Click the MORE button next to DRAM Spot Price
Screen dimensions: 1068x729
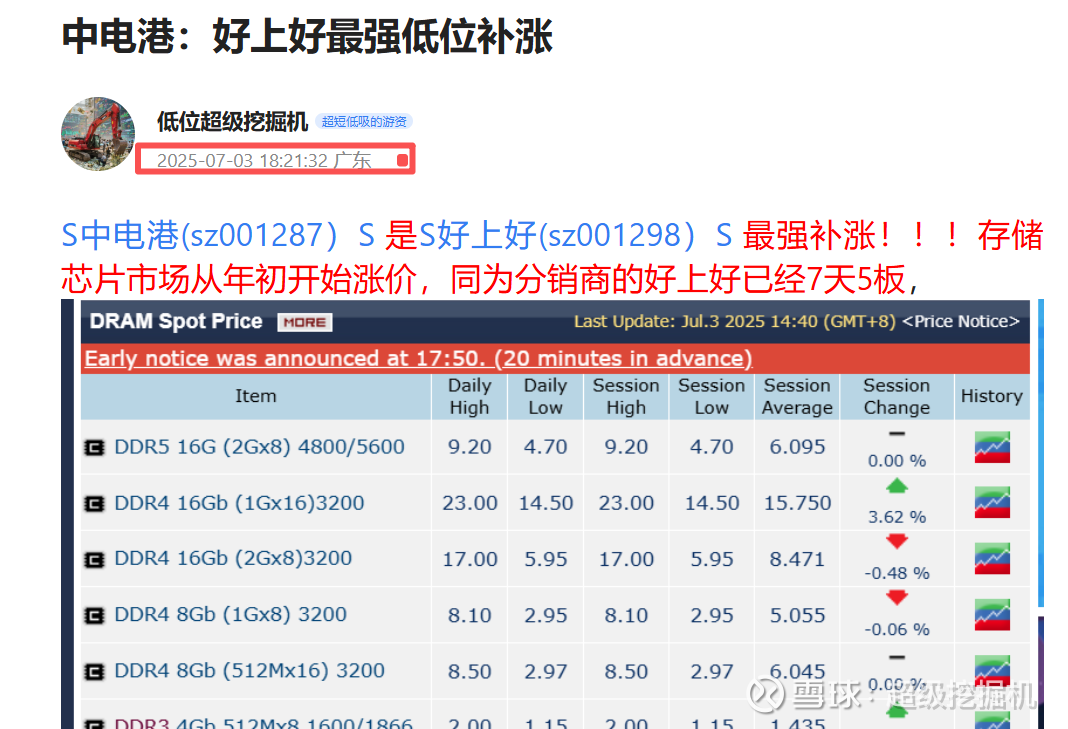pyautogui.click(x=304, y=322)
